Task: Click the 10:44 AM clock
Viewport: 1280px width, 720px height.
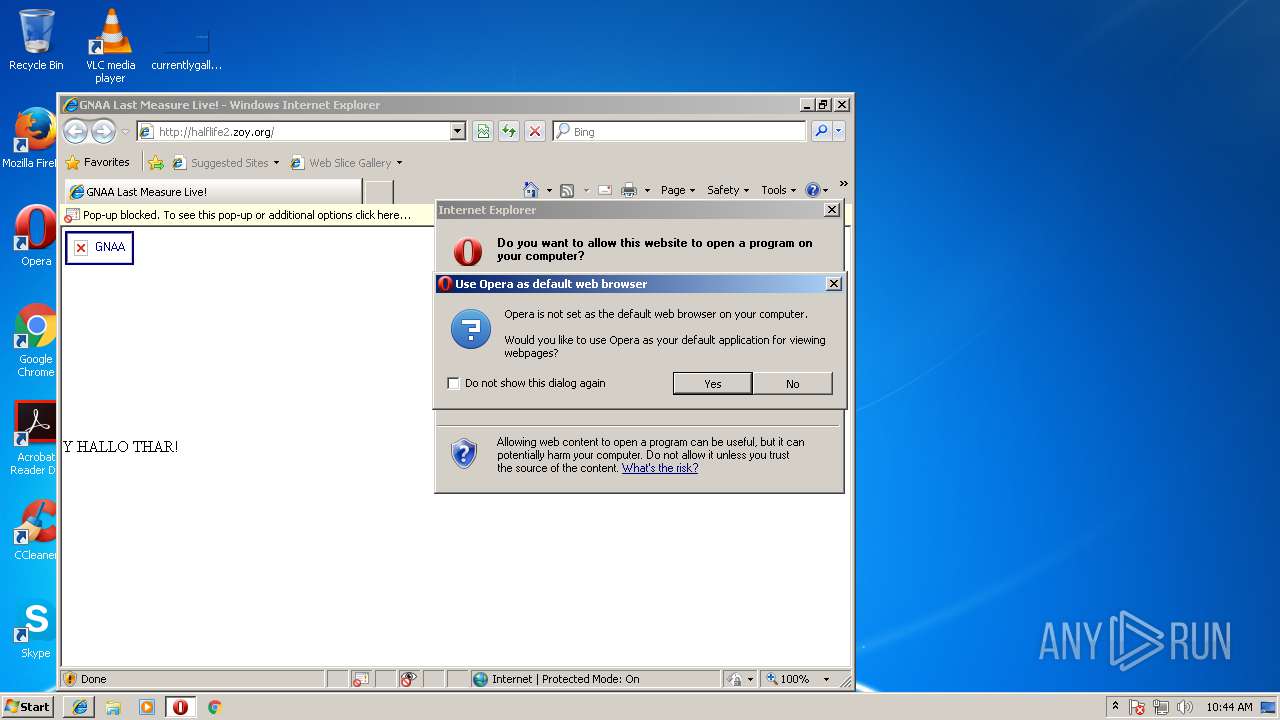Action: (x=1229, y=707)
